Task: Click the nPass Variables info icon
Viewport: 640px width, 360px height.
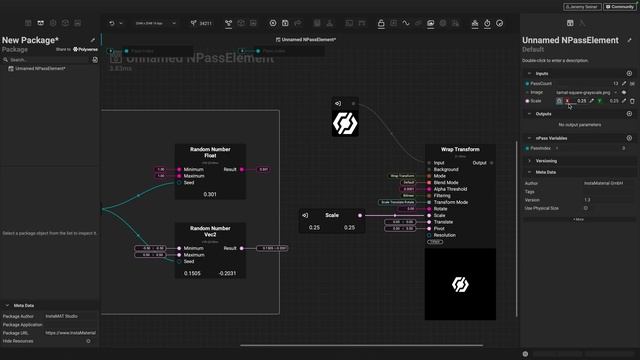Action: (629, 138)
